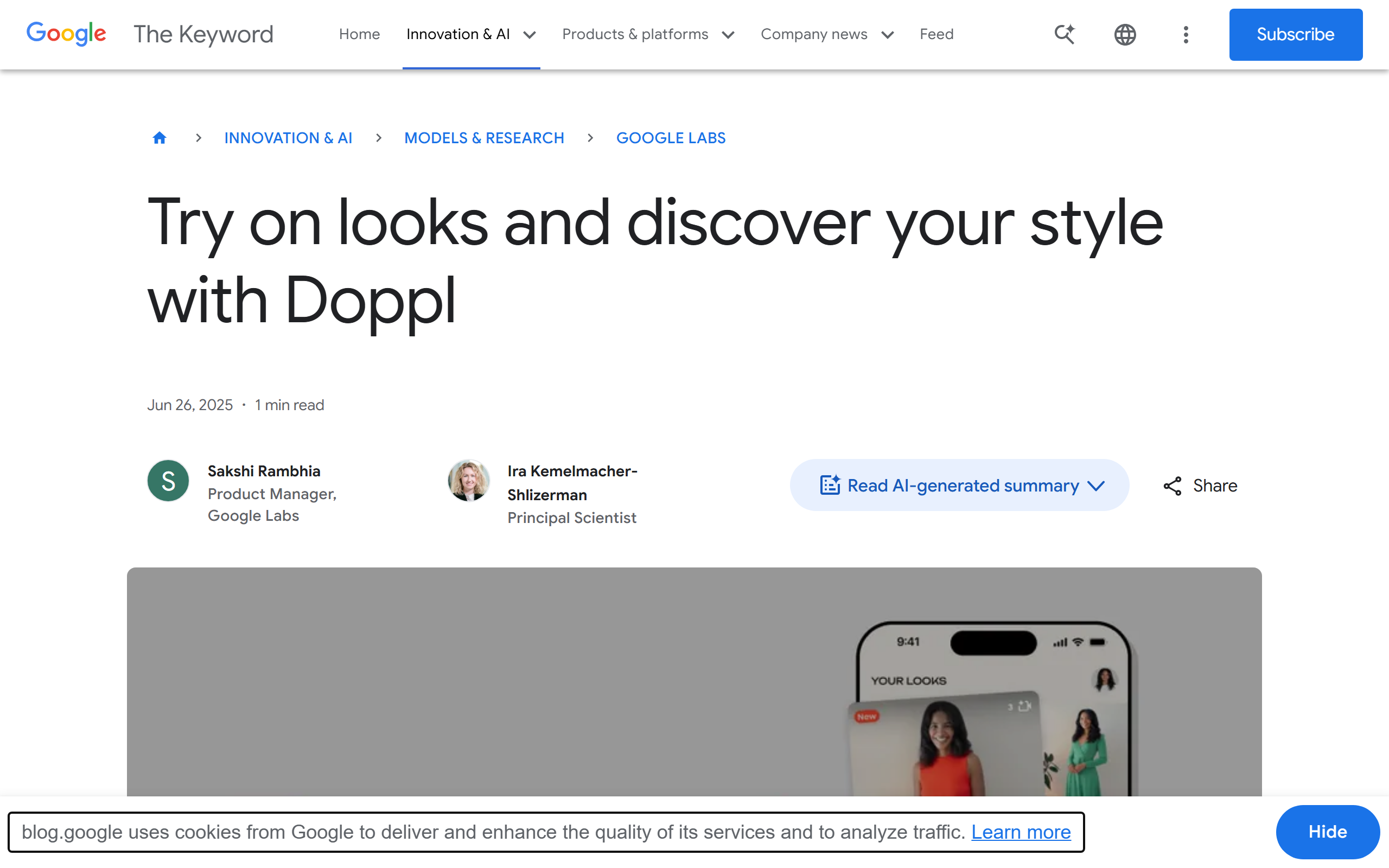Go to the Feed nav item
1389x868 pixels.
(x=936, y=34)
